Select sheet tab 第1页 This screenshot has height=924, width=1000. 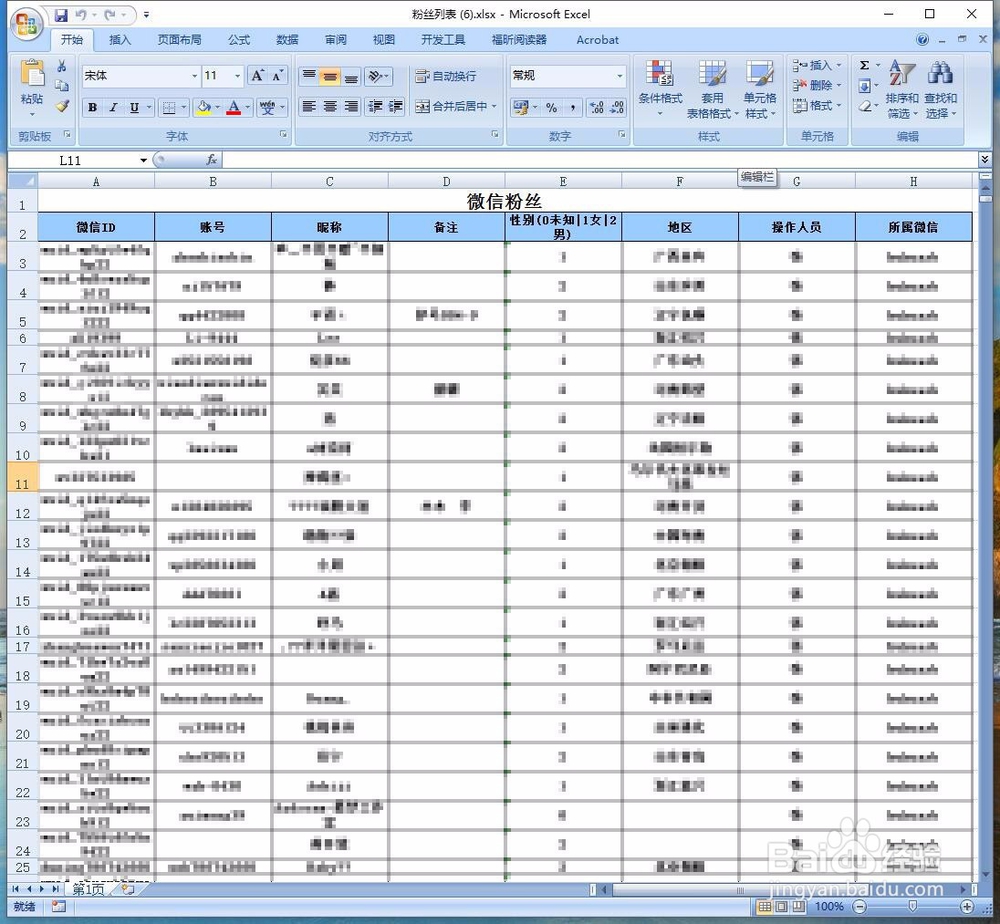coord(88,889)
